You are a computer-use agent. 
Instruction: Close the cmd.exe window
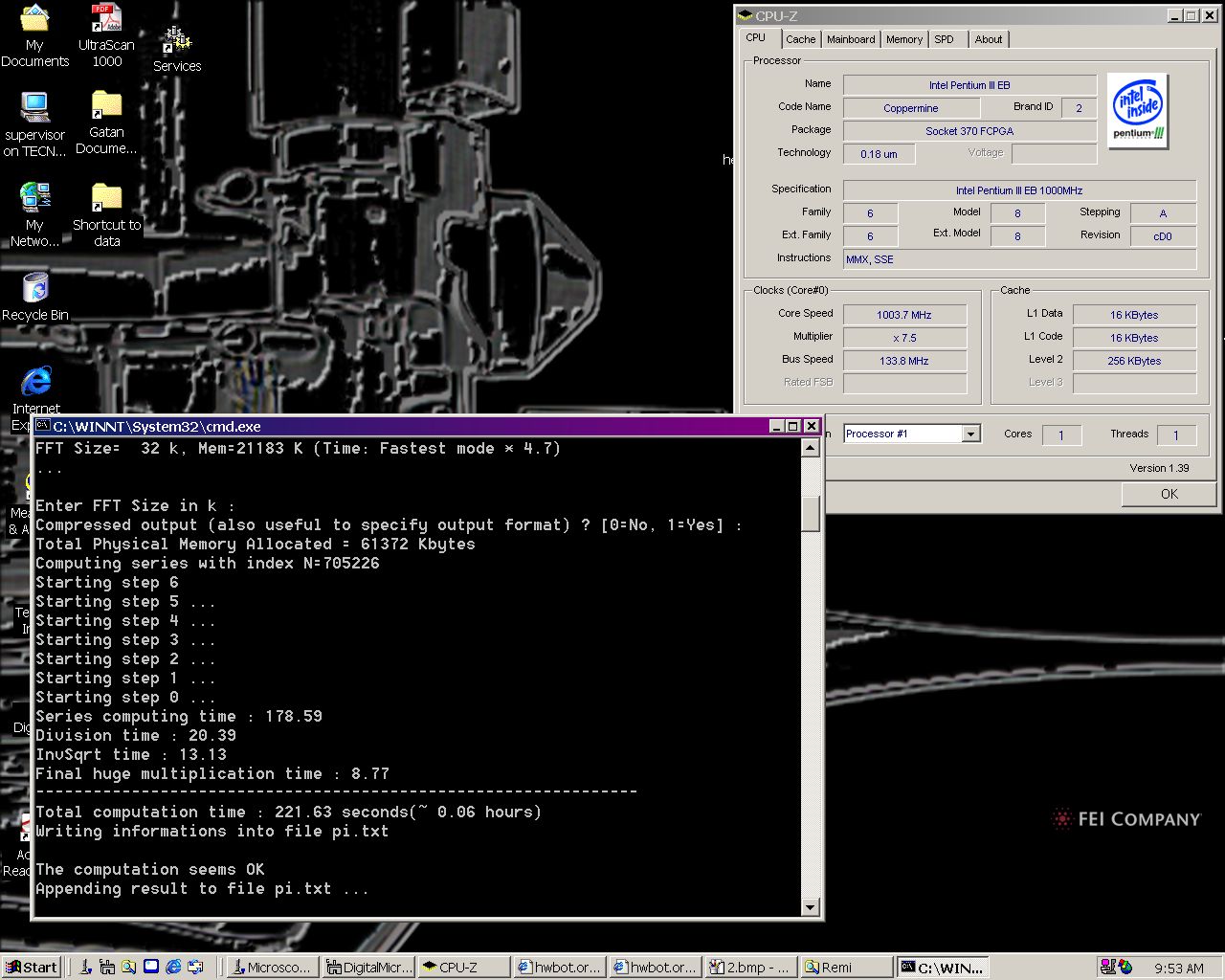[811, 426]
